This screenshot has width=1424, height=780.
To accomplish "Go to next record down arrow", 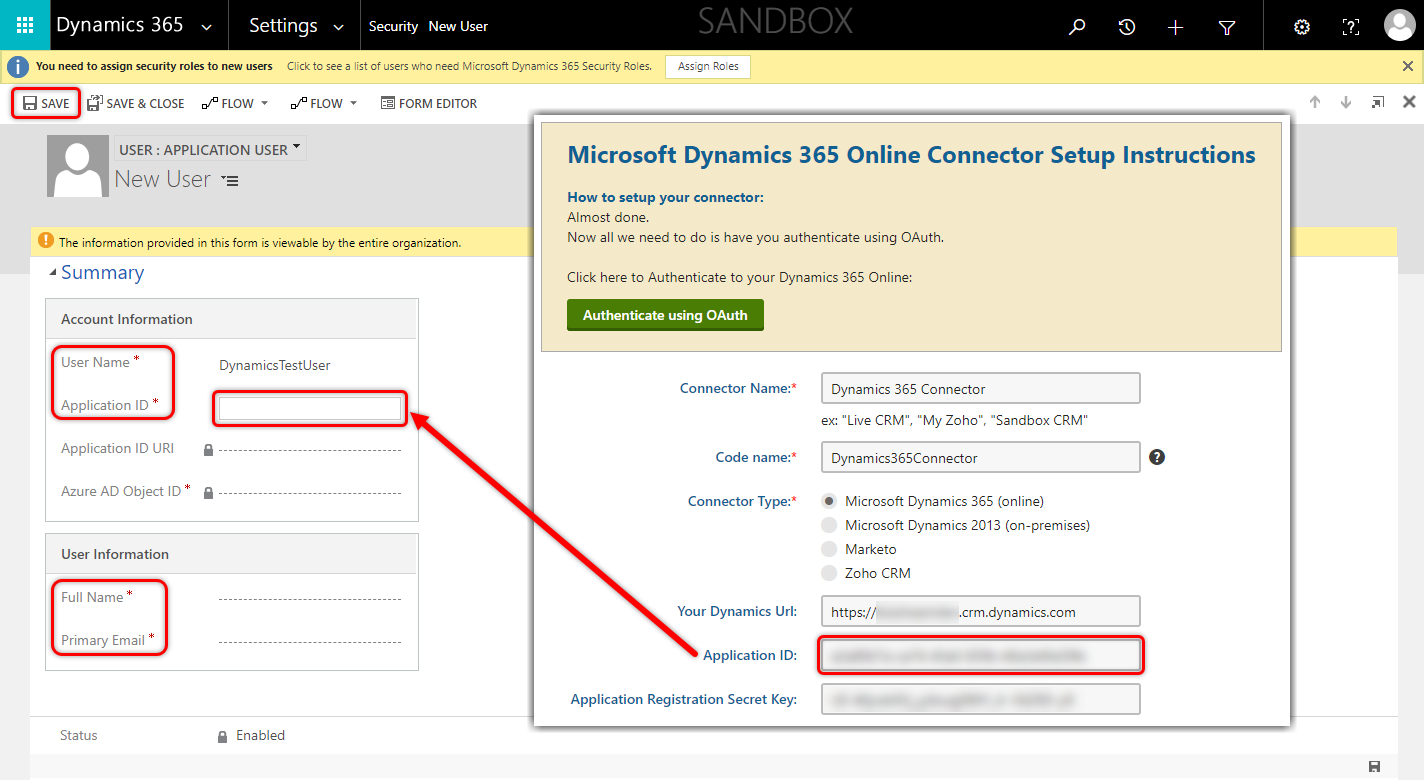I will point(1346,102).
